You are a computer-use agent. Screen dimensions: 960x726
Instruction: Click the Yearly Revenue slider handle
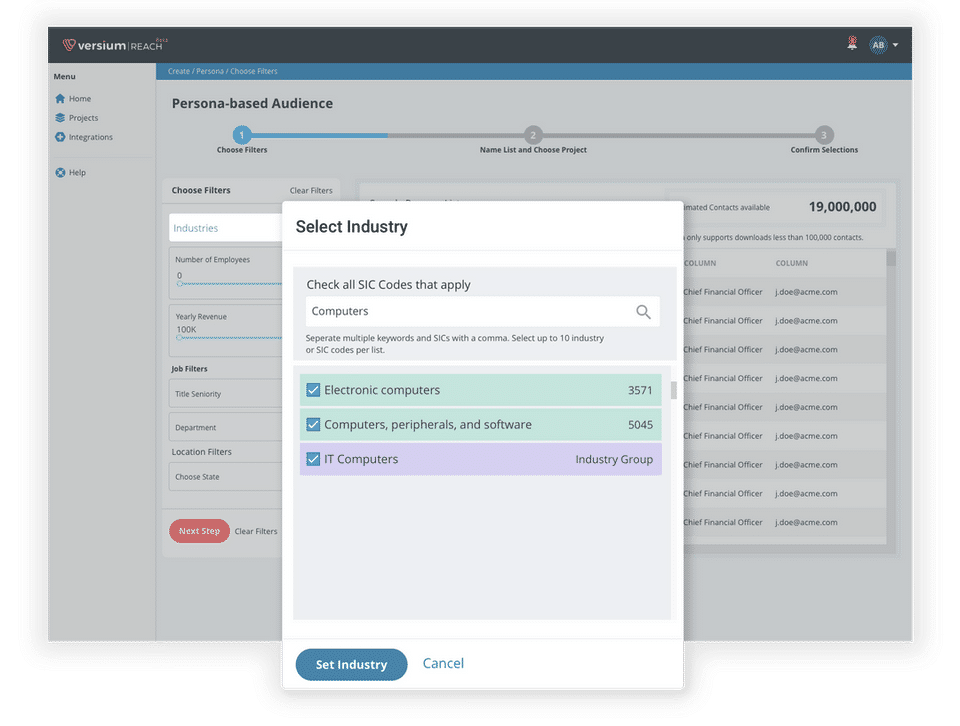[x=179, y=337]
